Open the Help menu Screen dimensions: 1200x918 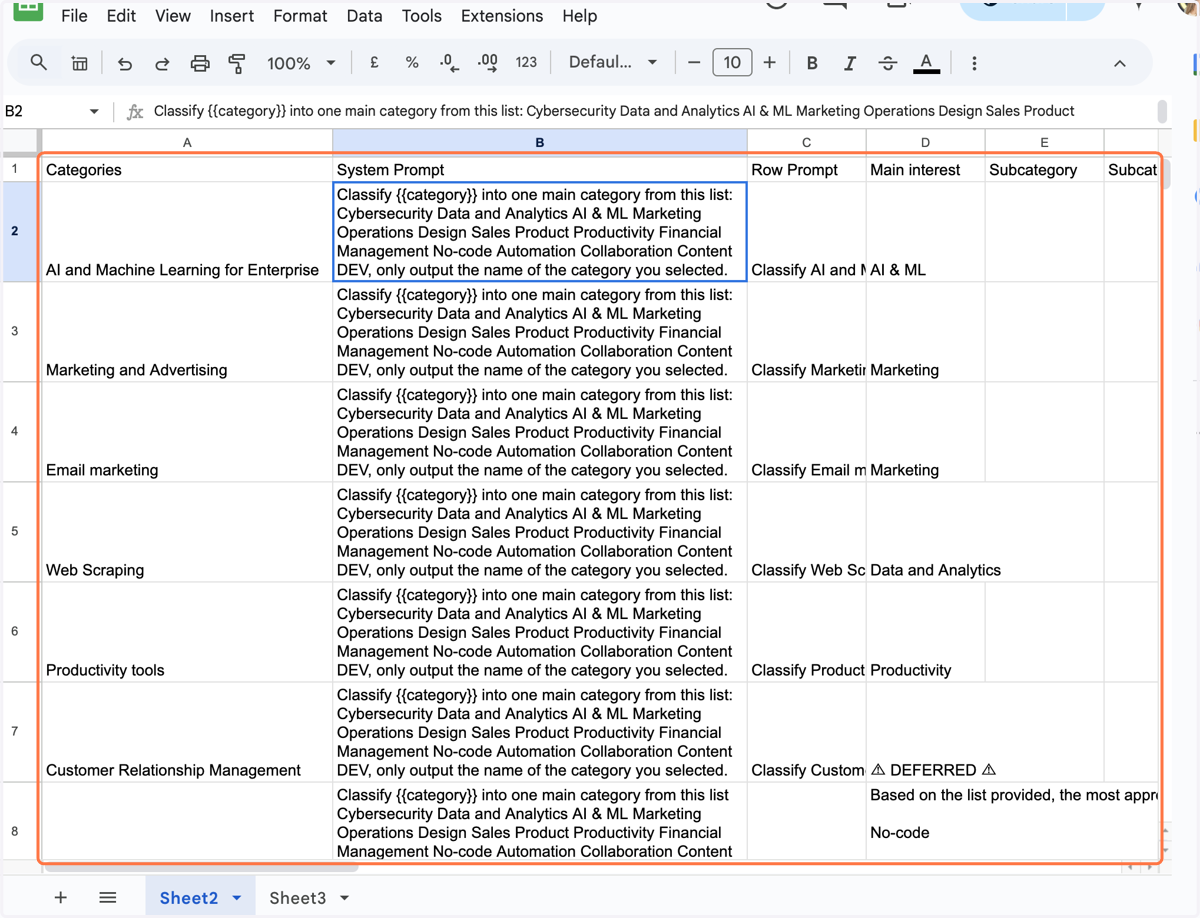580,16
